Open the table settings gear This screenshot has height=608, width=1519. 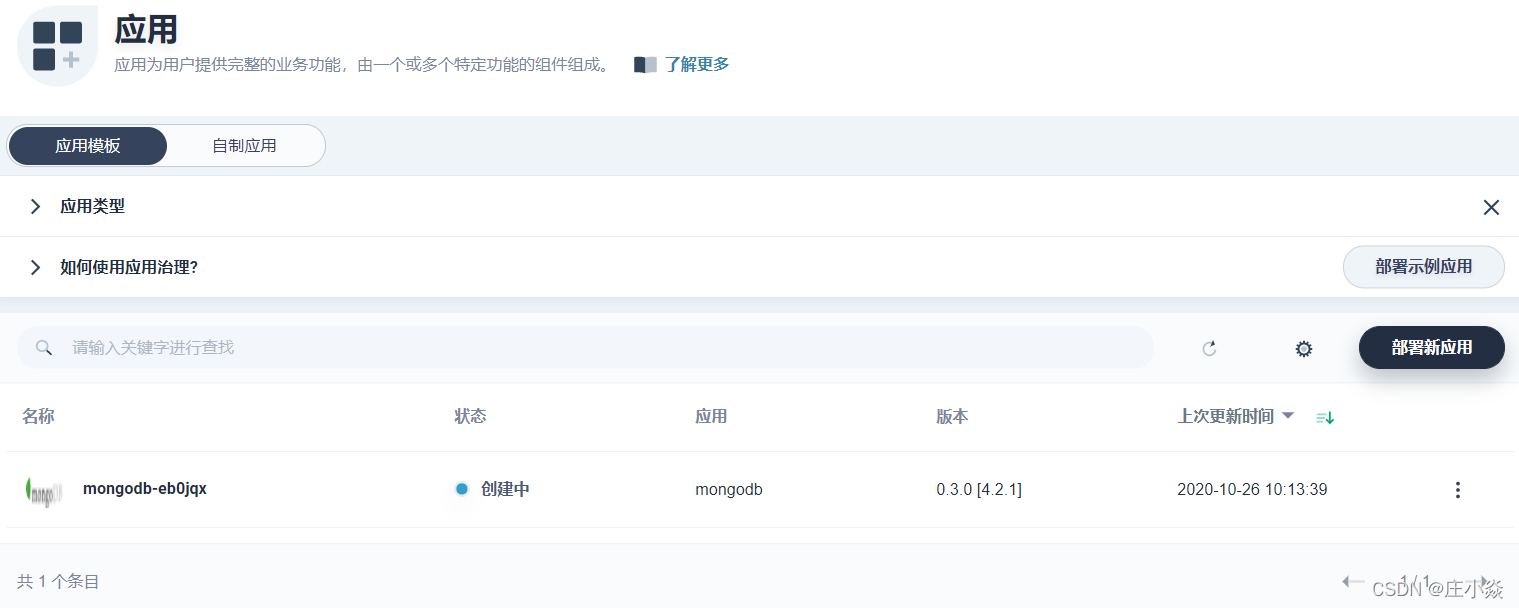click(x=1303, y=349)
